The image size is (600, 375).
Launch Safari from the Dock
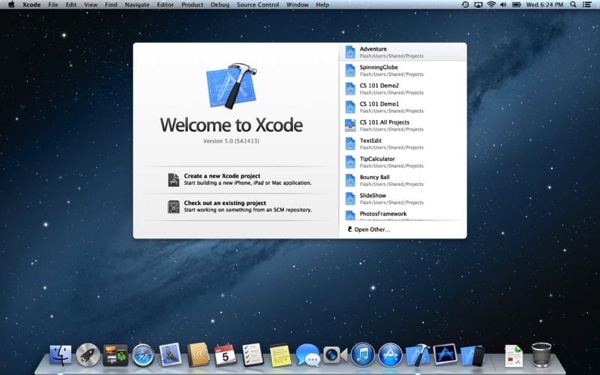(x=143, y=355)
